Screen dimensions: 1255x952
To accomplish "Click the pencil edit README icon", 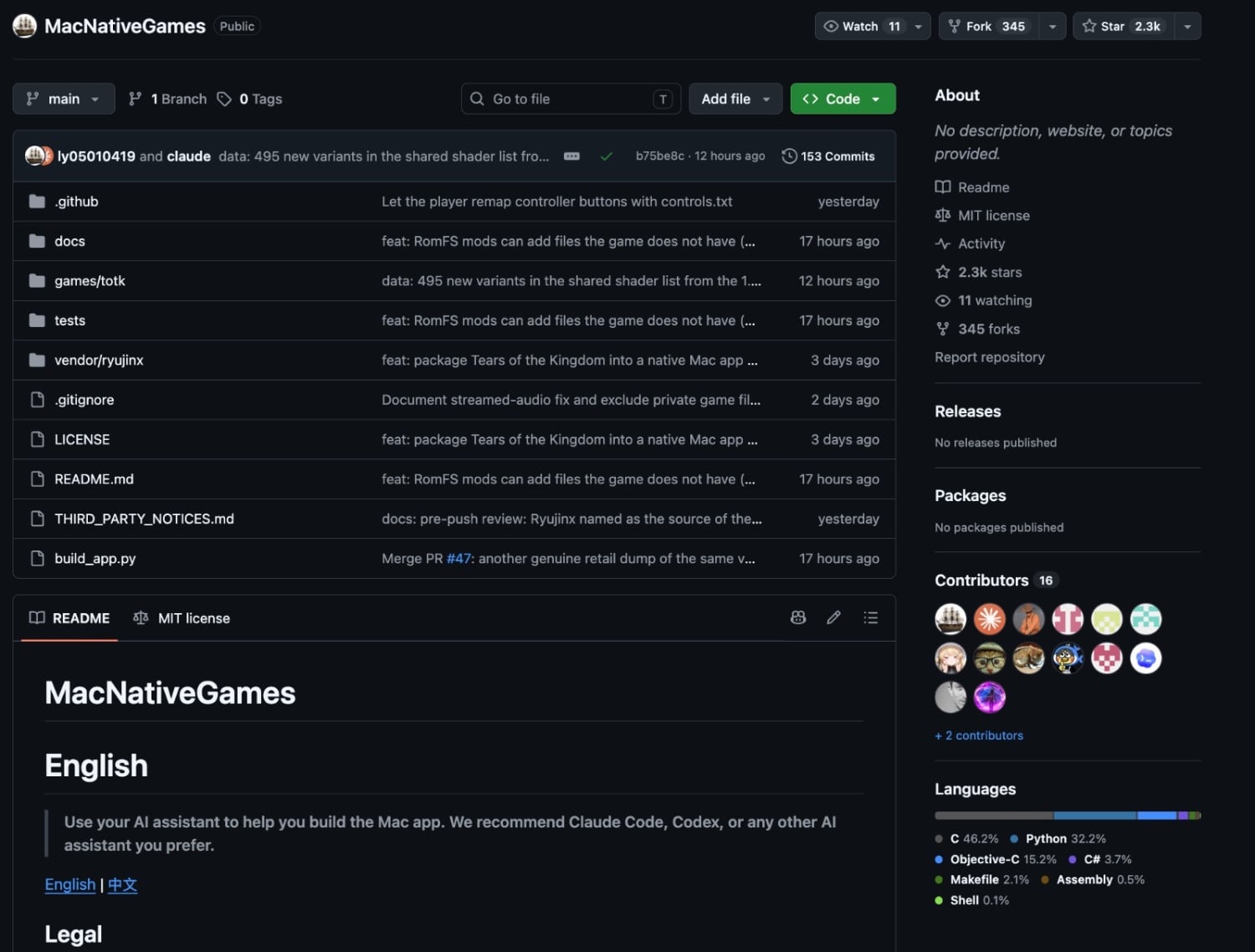I will coord(833,617).
